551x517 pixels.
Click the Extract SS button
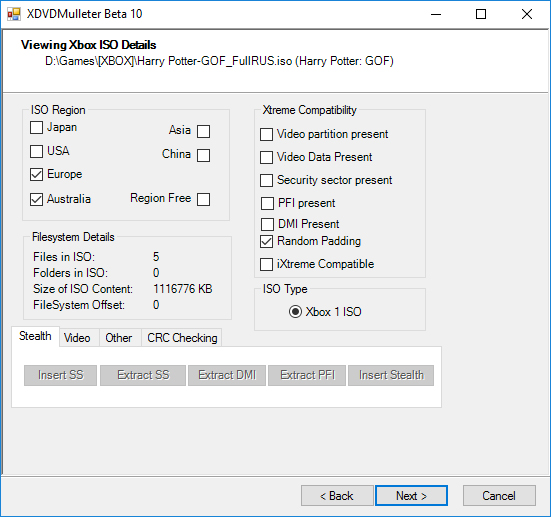tap(143, 375)
